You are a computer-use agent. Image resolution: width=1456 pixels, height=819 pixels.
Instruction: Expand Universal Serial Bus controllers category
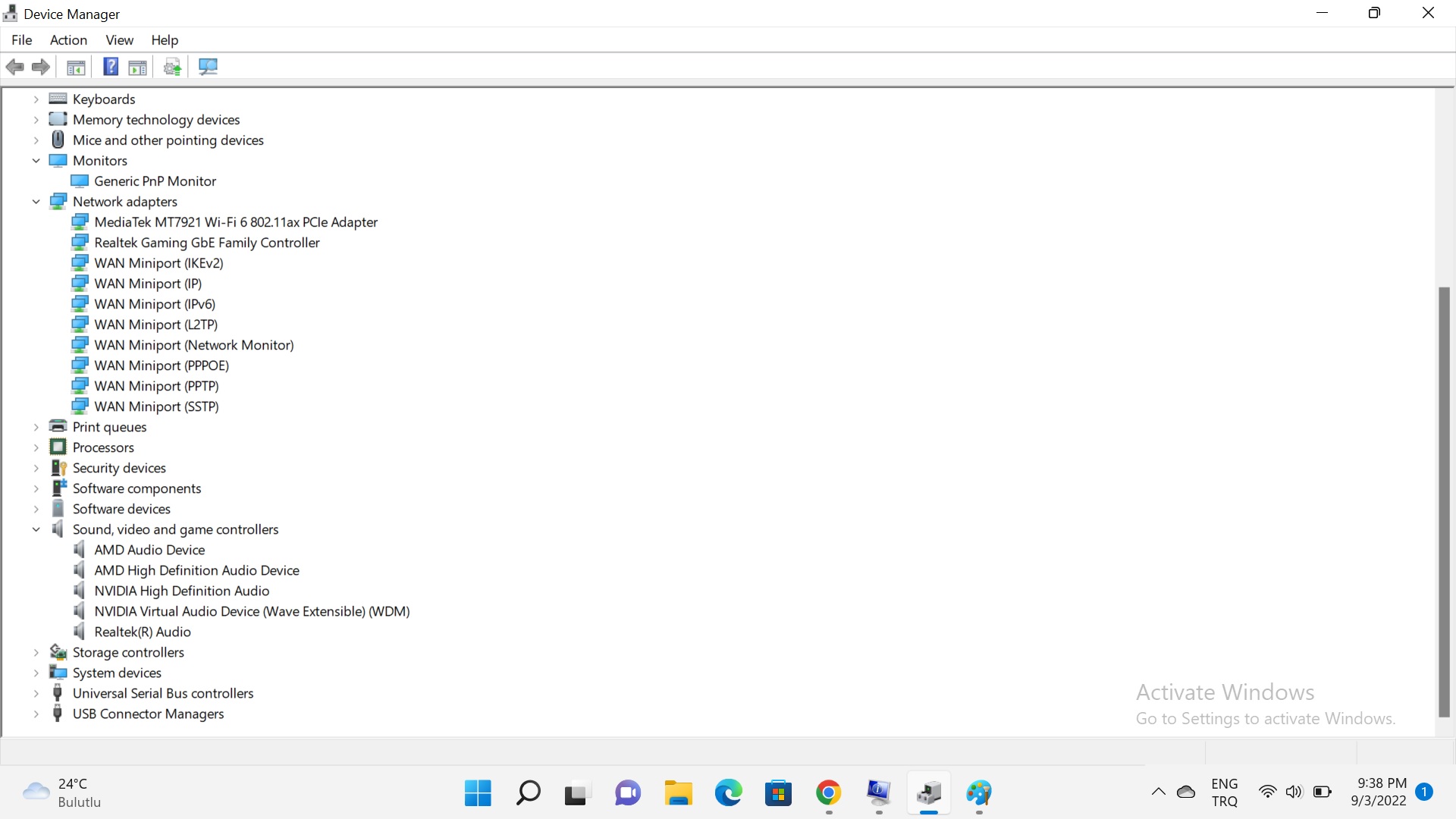36,693
